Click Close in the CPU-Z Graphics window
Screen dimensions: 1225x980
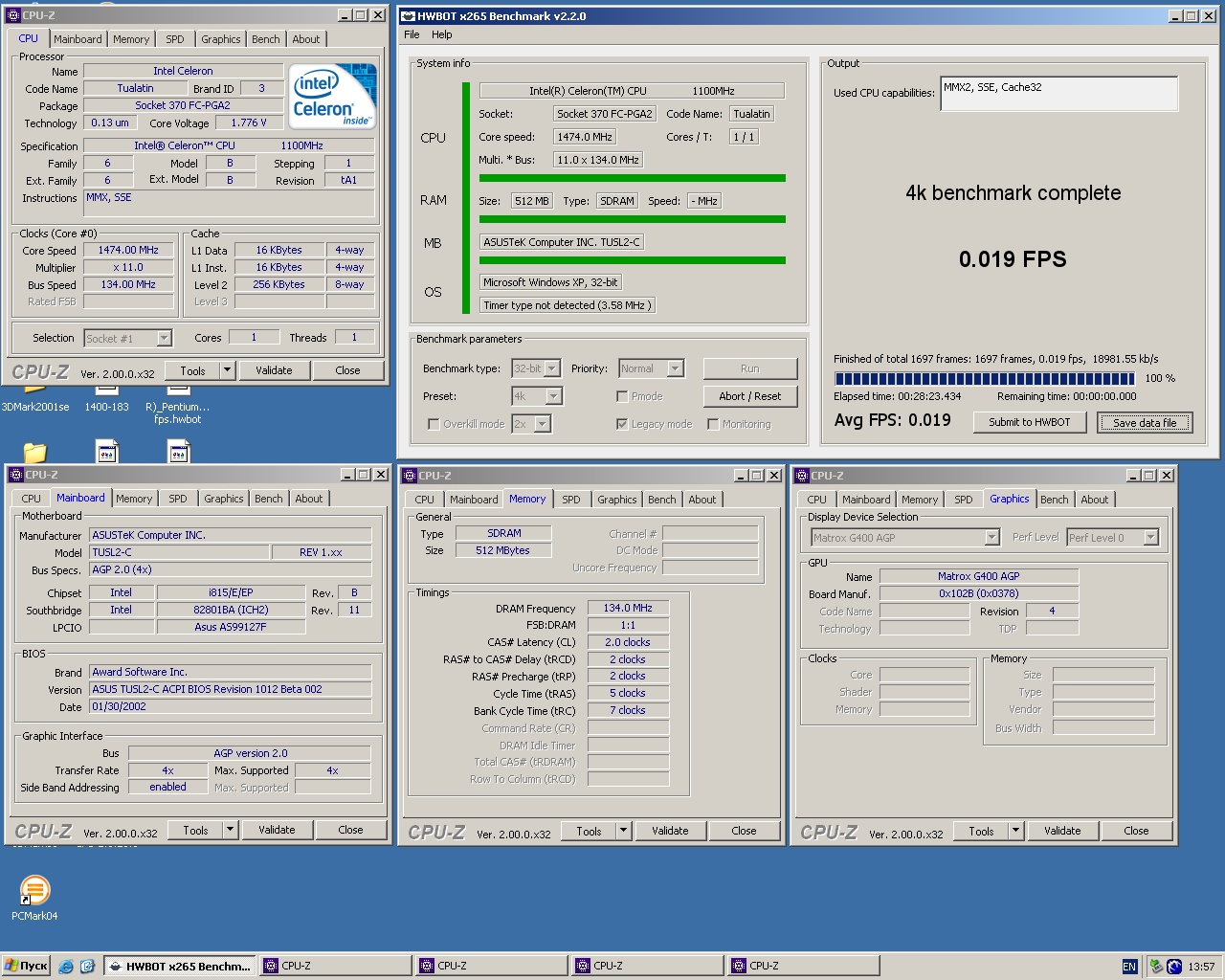click(1136, 831)
